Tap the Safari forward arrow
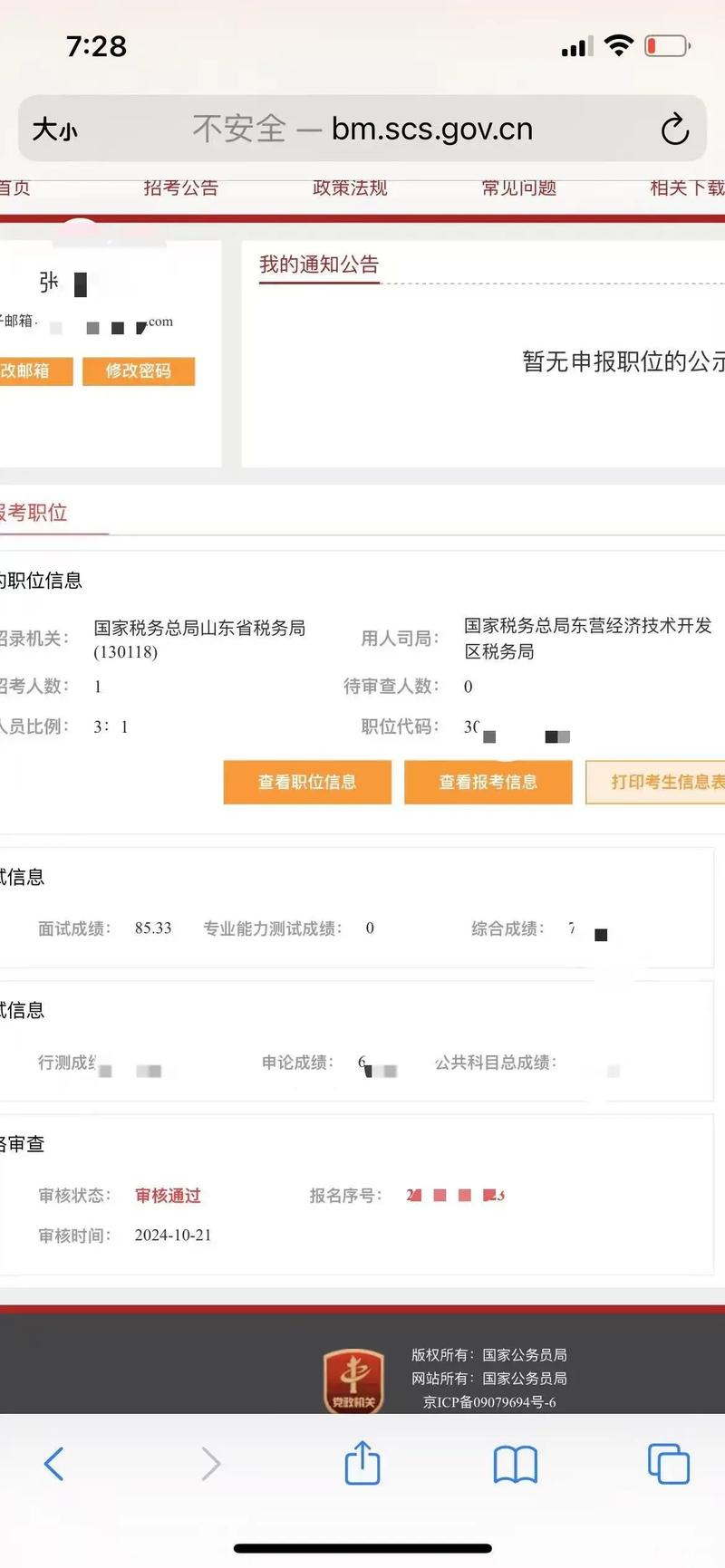Viewport: 725px width, 1568px height. click(210, 1463)
